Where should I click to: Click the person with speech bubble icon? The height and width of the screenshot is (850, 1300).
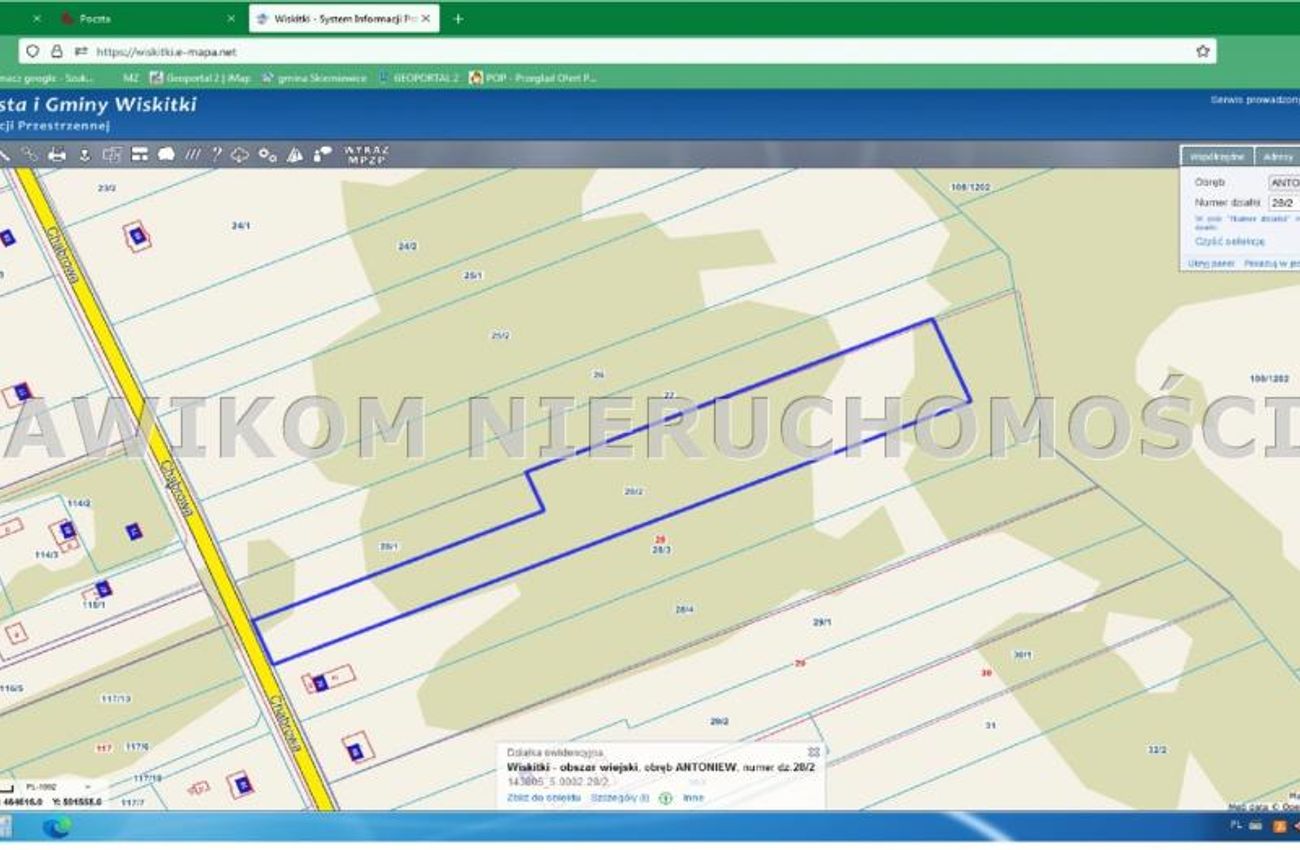point(322,154)
